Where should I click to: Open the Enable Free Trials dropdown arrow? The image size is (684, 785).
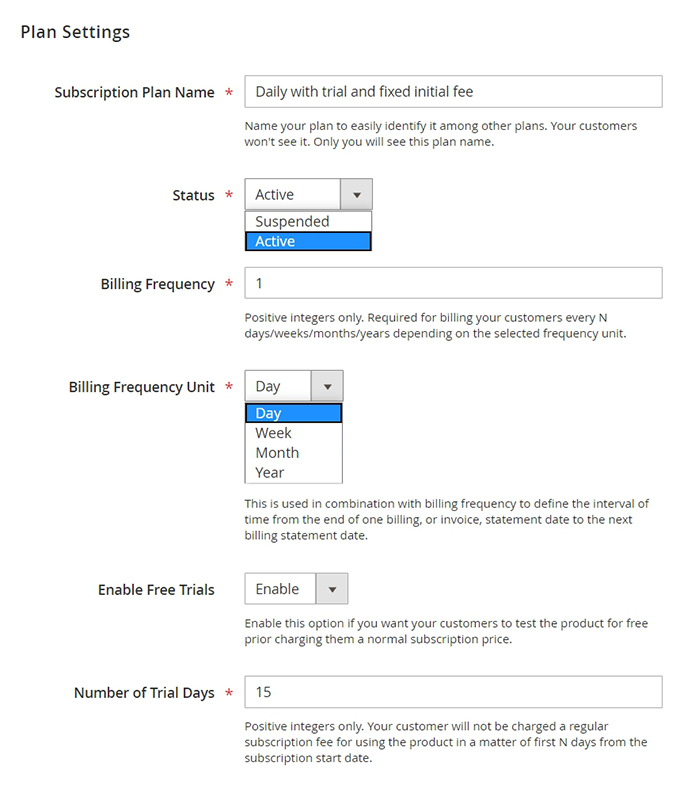(332, 589)
